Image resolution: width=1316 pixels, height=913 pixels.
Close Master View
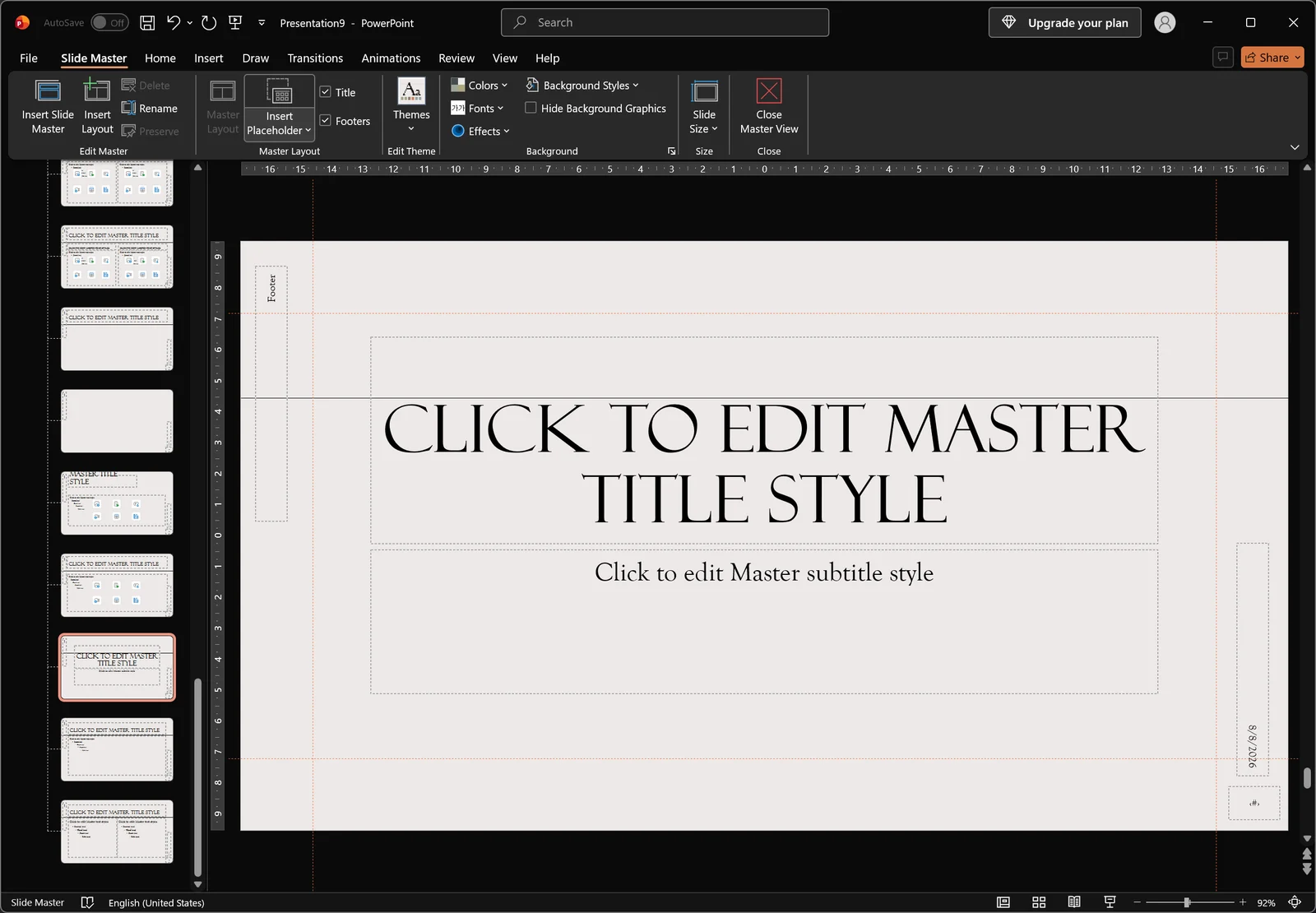coord(769,107)
